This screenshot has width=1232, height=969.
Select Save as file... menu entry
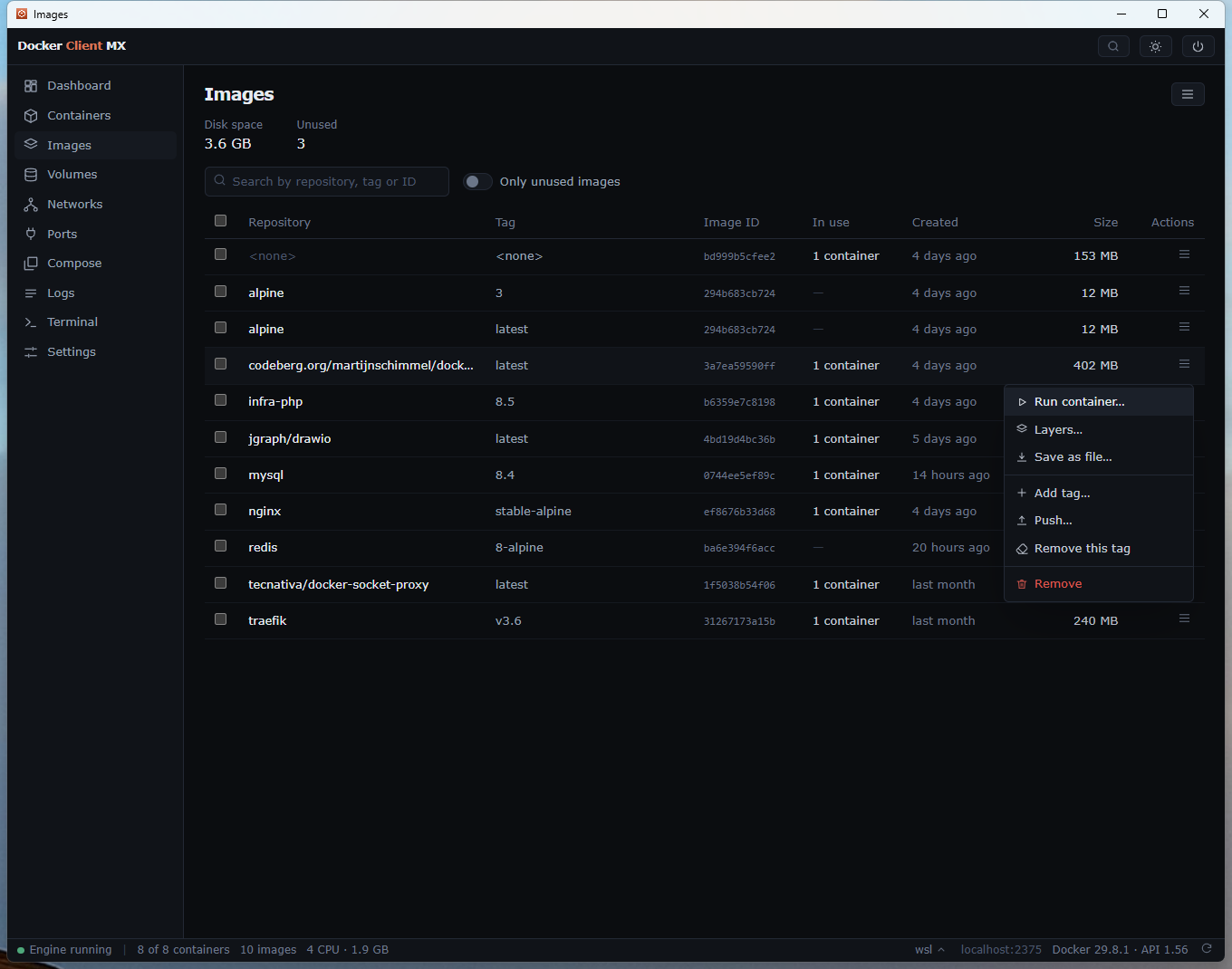(1099, 456)
